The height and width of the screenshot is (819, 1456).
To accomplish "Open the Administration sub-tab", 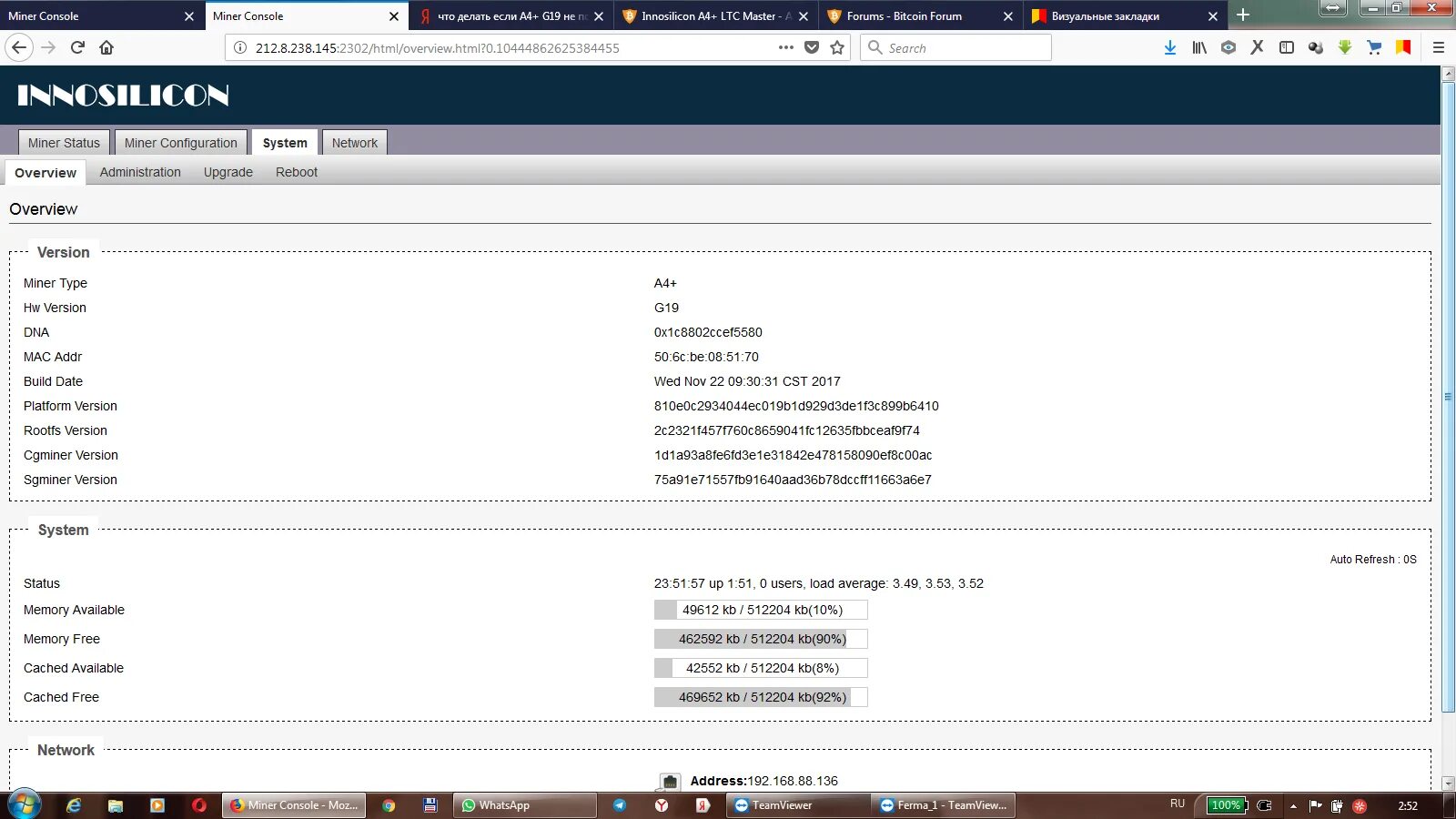I will (x=140, y=172).
